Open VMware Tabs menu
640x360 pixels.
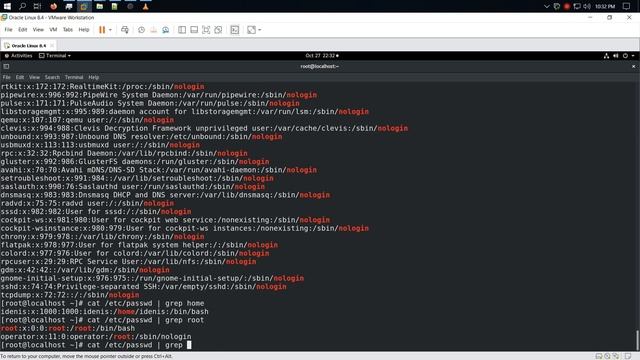68,30
